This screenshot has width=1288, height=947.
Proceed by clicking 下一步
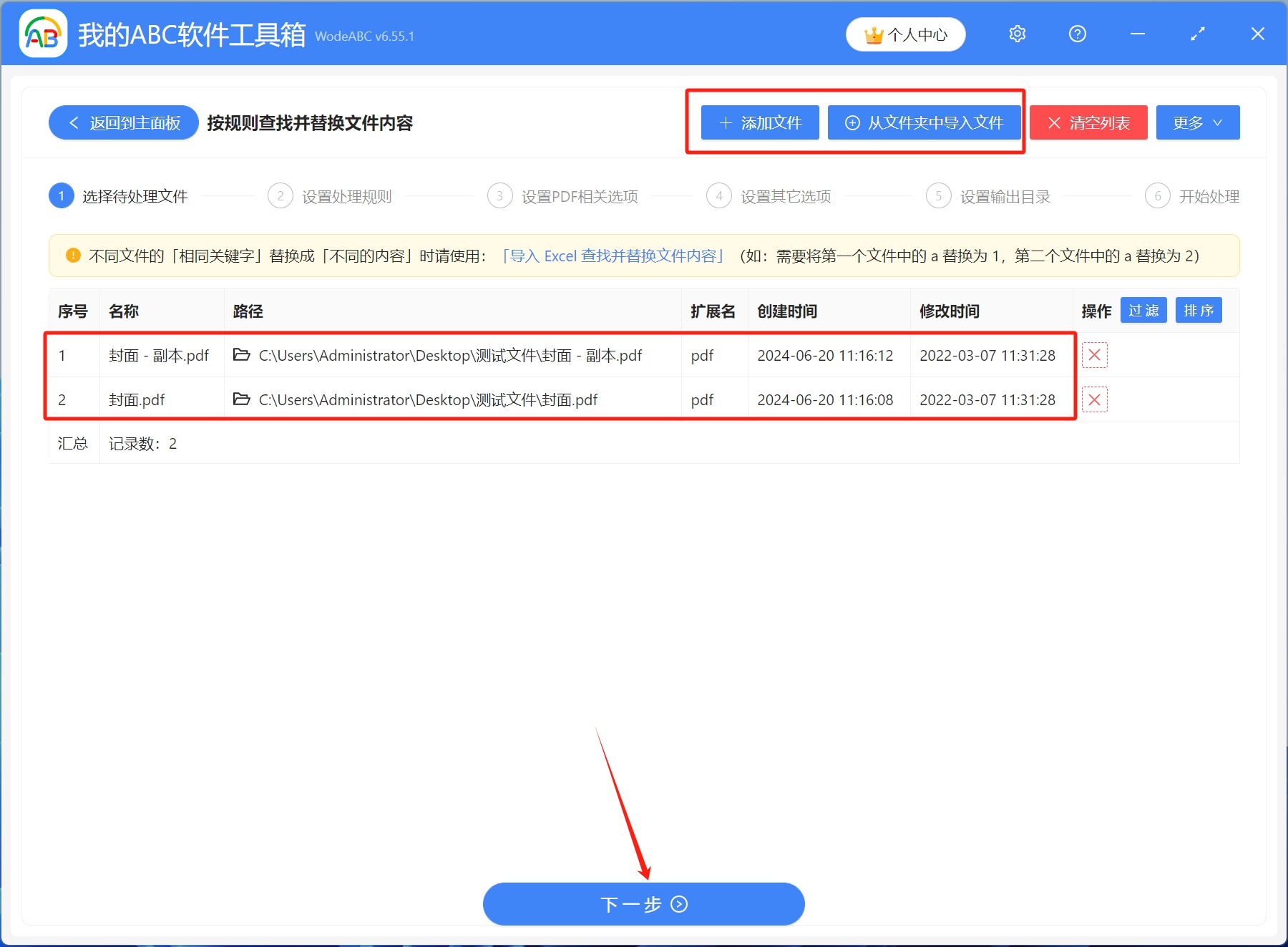(643, 904)
